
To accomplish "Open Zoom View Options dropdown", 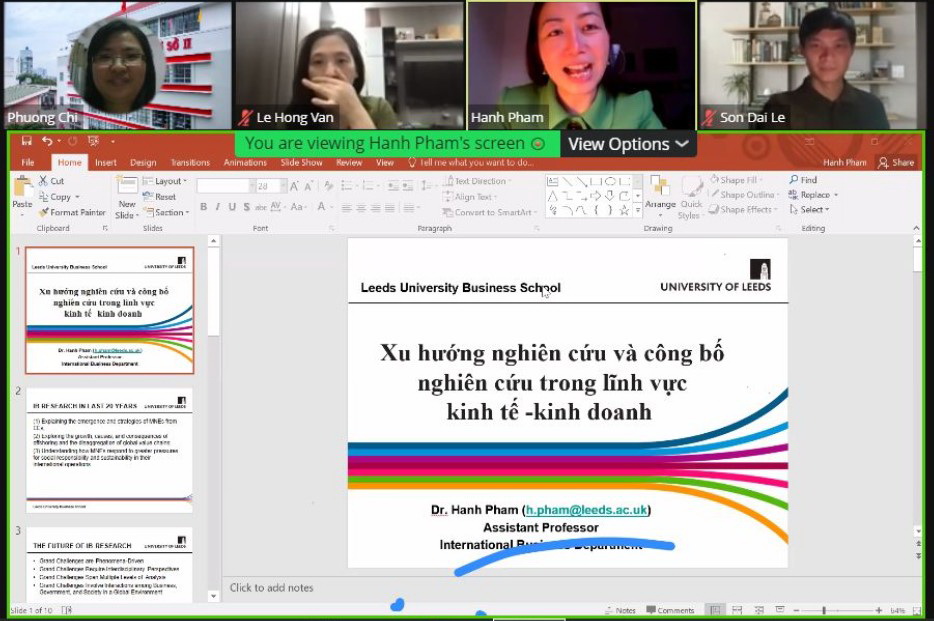I will tap(628, 144).
